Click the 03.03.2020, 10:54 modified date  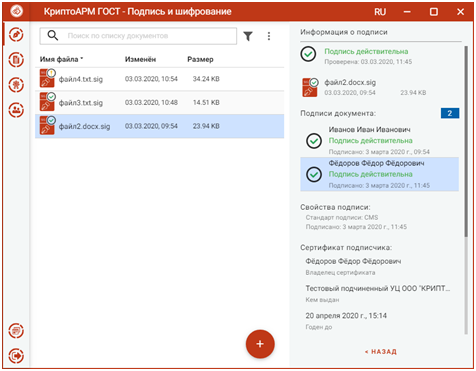coord(151,79)
